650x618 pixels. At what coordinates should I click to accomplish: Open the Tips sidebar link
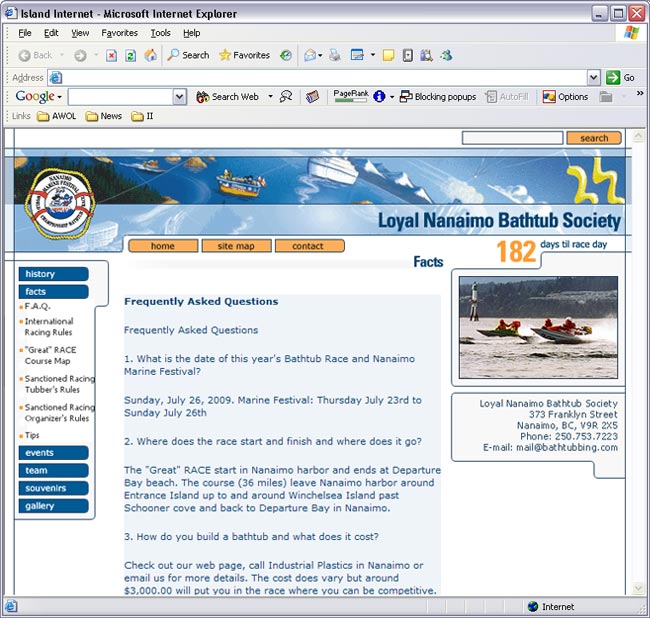coord(32,435)
